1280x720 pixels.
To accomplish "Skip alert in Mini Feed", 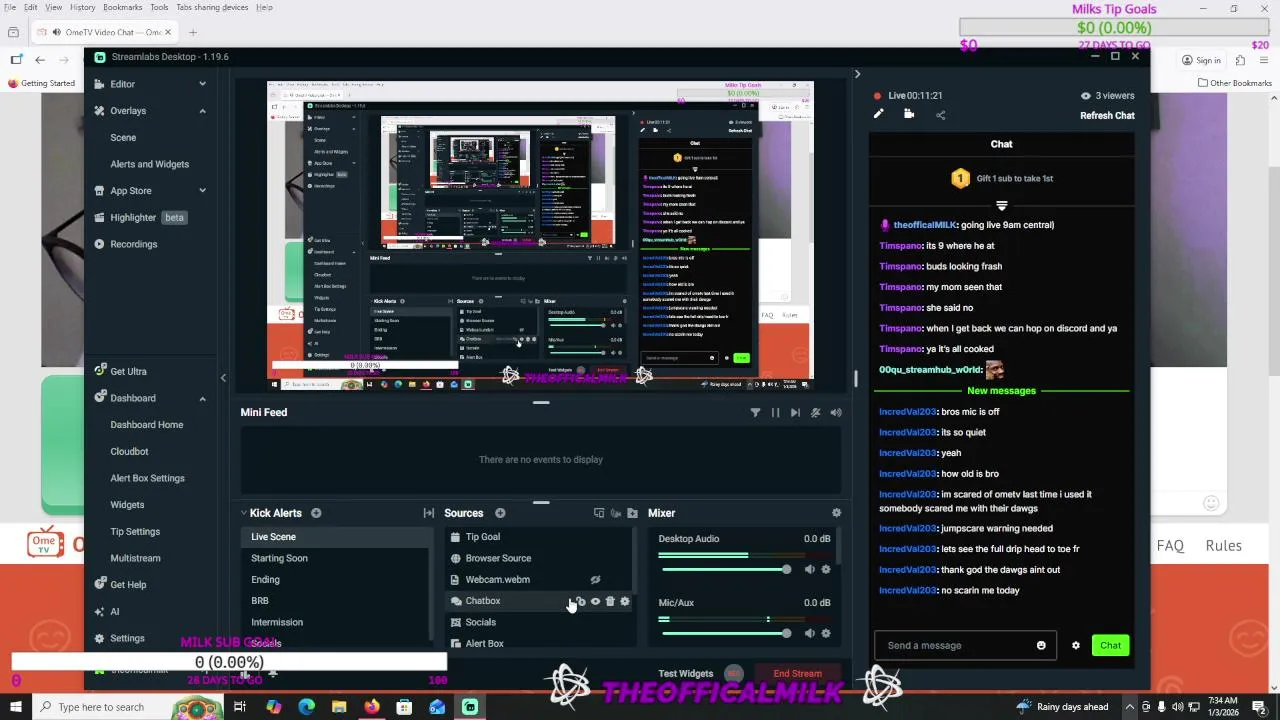I will [x=795, y=412].
